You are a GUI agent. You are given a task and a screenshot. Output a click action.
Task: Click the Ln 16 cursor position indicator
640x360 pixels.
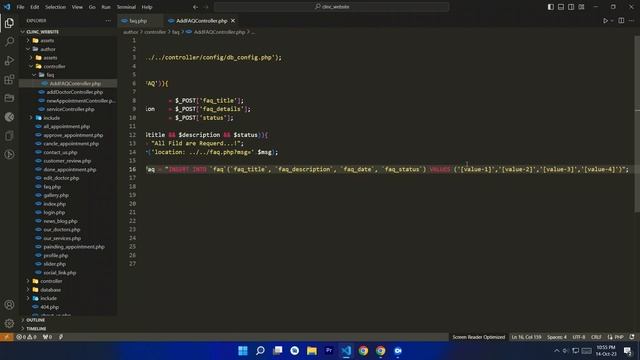[x=527, y=337]
